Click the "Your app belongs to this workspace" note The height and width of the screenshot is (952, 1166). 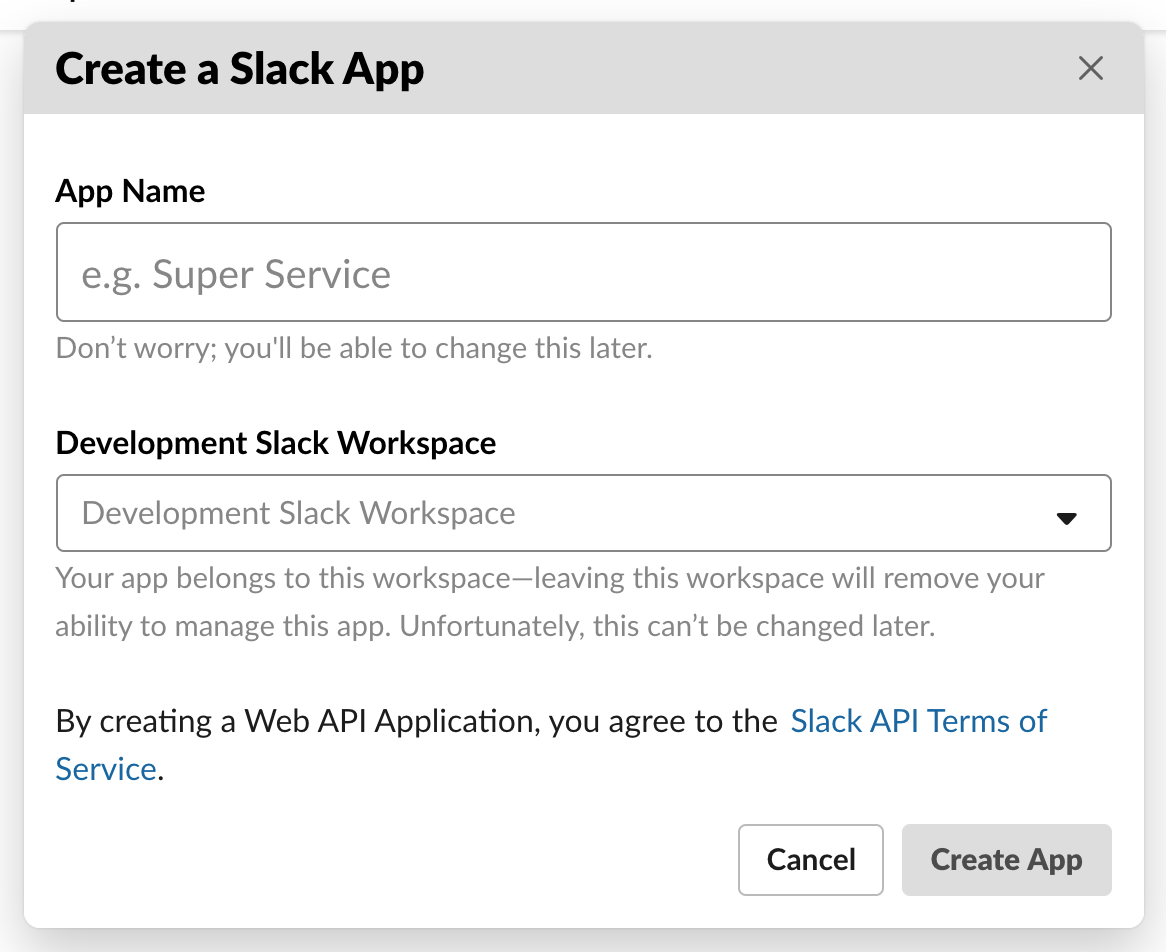(x=548, y=579)
